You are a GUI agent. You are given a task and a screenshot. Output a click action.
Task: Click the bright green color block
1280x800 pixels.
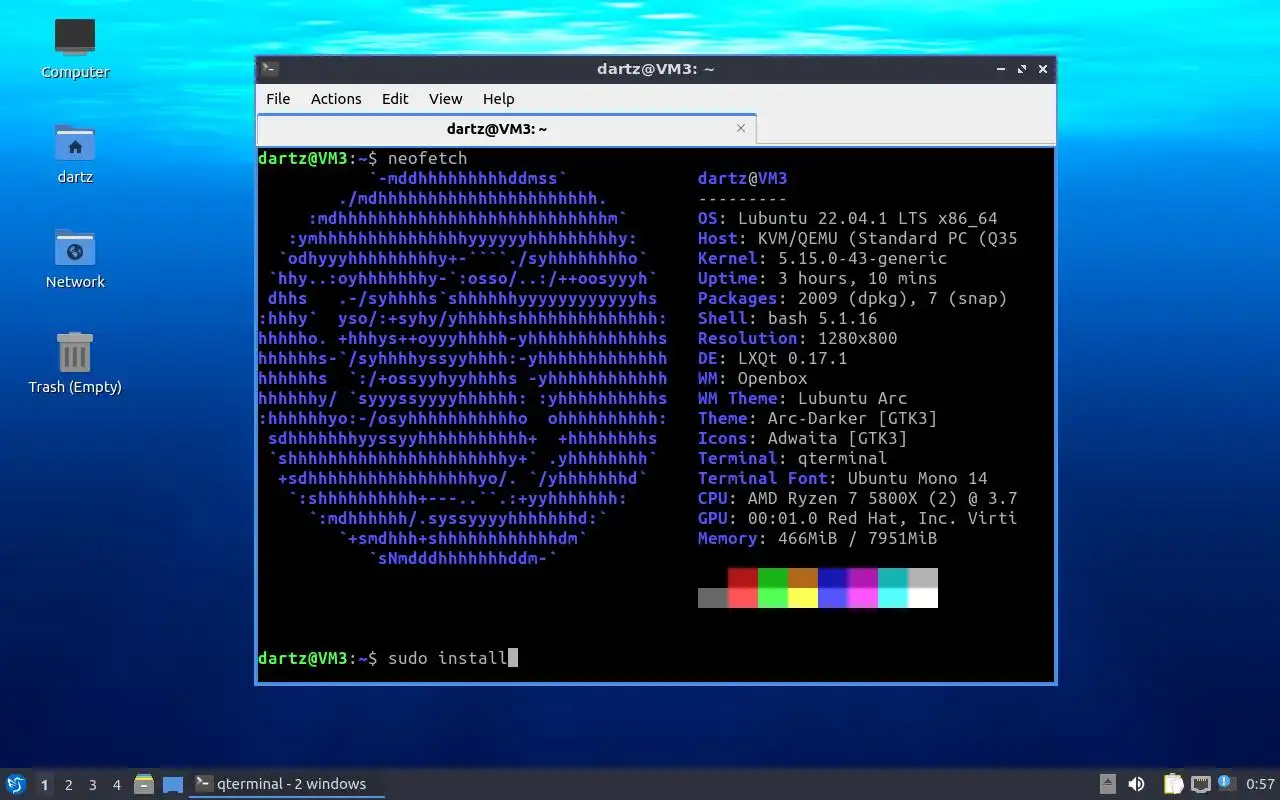773,598
